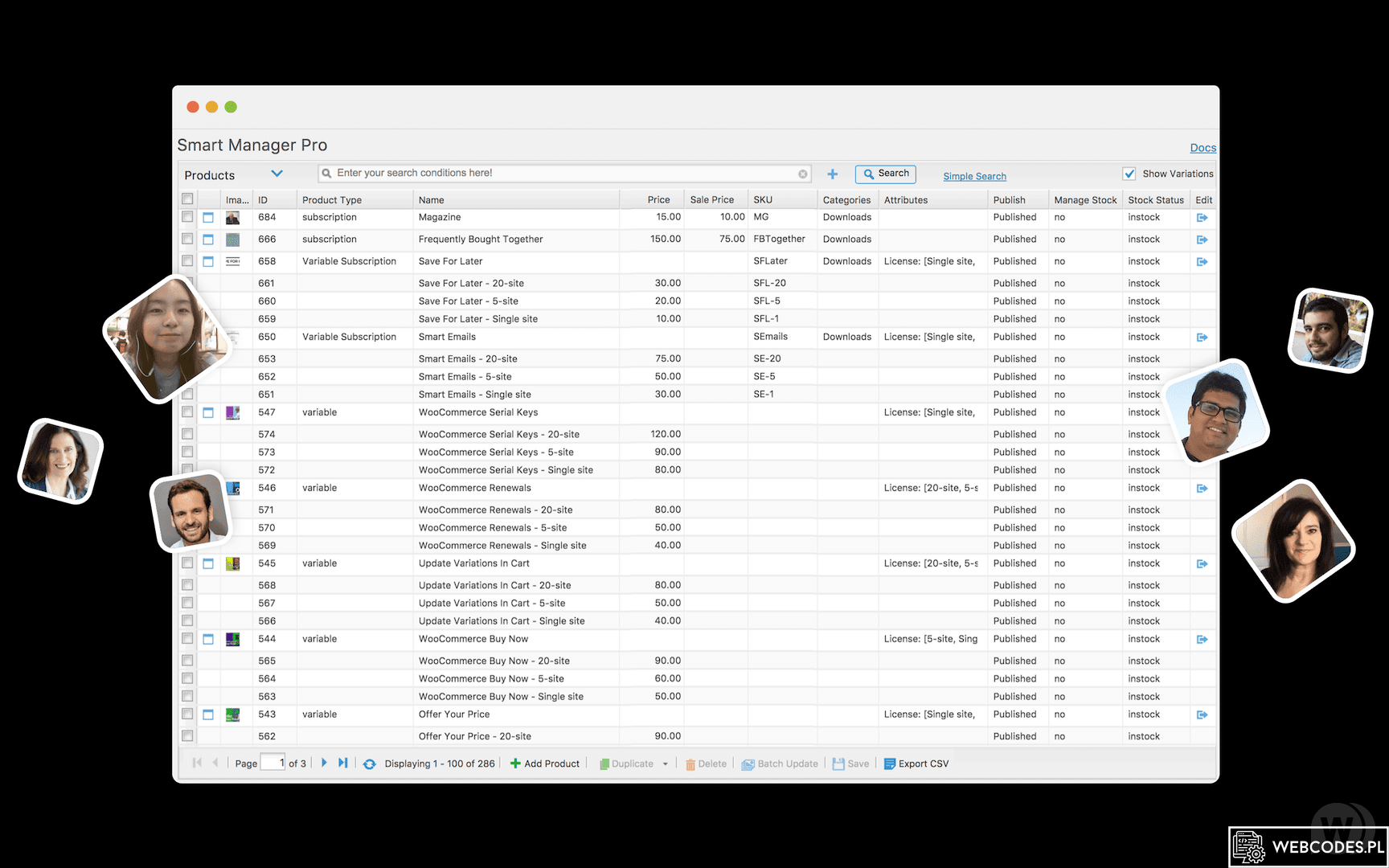Switch to Simple Search mode
Viewport: 1389px width, 868px height.
(974, 176)
